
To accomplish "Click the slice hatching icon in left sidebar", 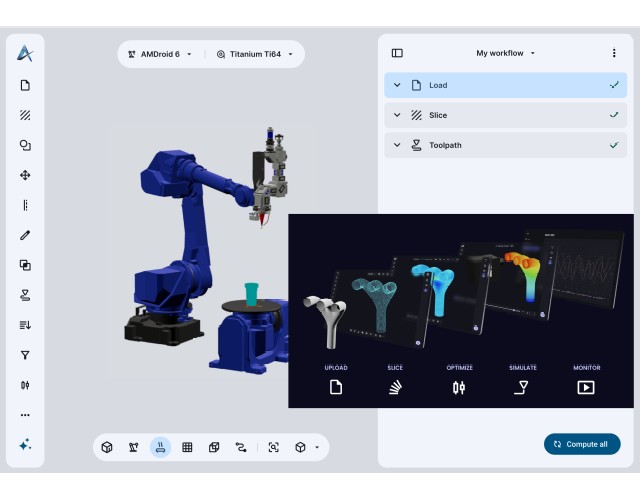I will [x=25, y=115].
